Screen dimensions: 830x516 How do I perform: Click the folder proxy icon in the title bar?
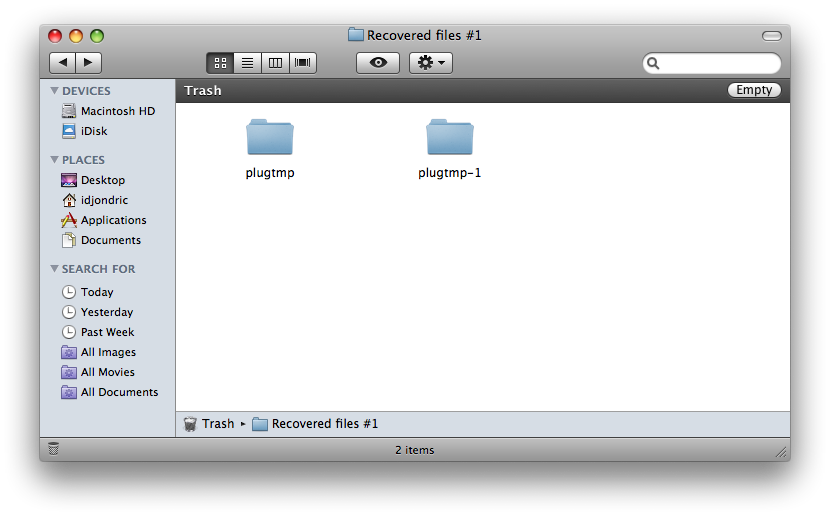356,35
